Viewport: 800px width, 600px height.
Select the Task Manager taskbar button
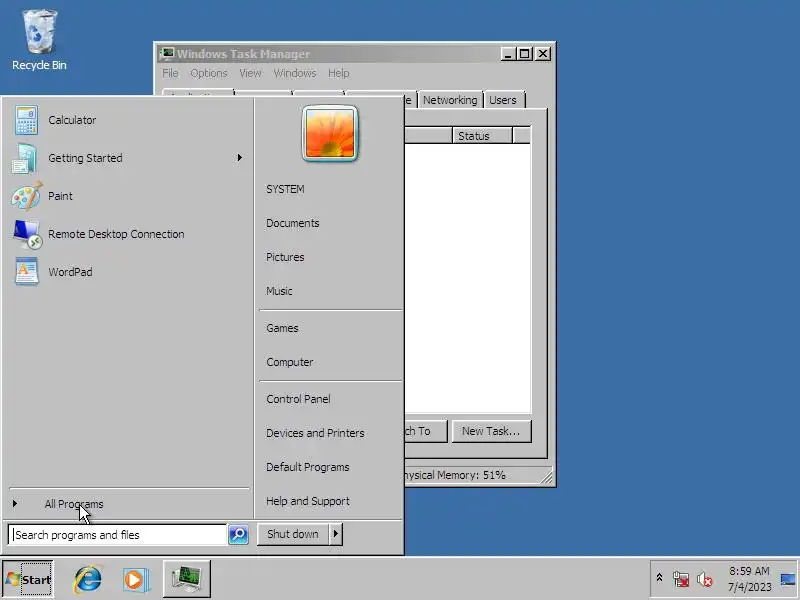pyautogui.click(x=187, y=579)
